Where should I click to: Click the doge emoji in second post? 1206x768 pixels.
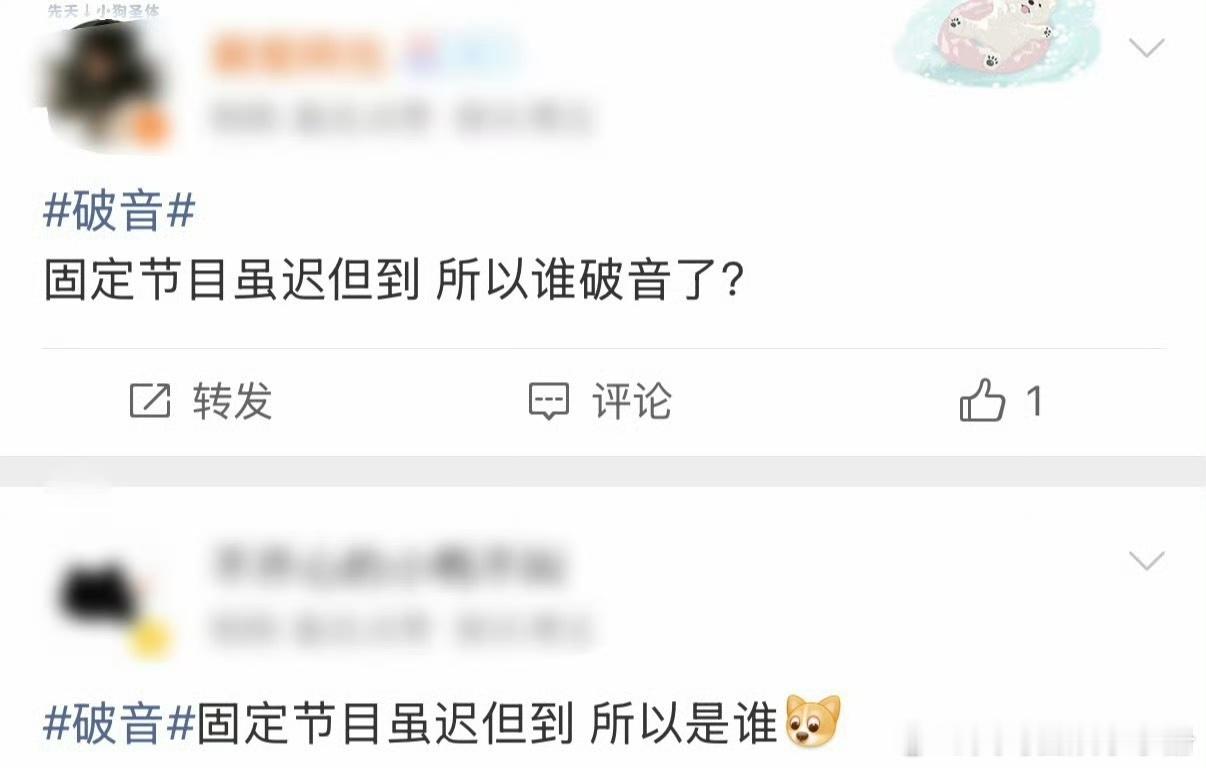814,723
